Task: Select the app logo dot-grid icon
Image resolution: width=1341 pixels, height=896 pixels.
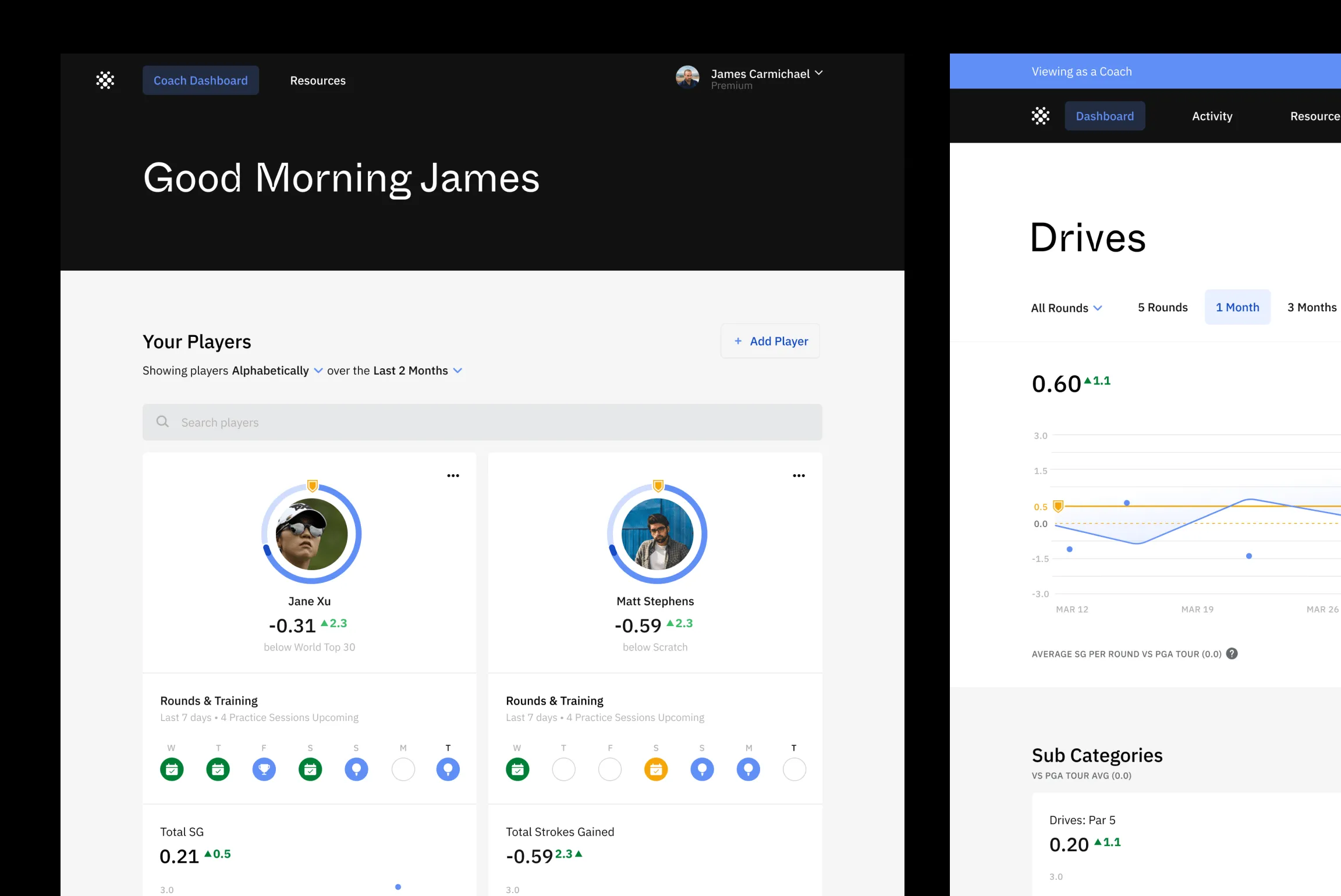Action: (x=105, y=80)
